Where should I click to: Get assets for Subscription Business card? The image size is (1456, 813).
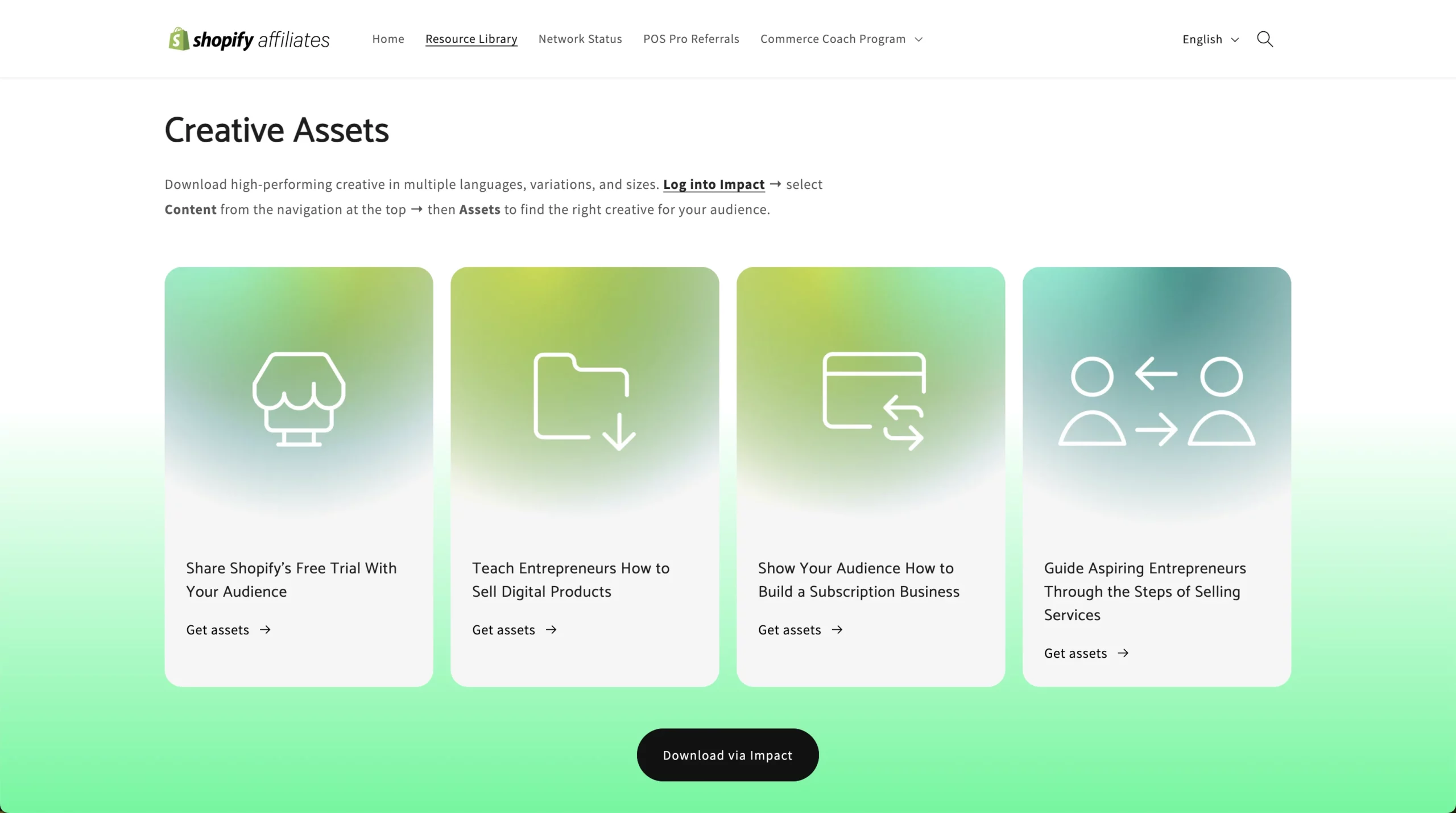[x=800, y=630]
